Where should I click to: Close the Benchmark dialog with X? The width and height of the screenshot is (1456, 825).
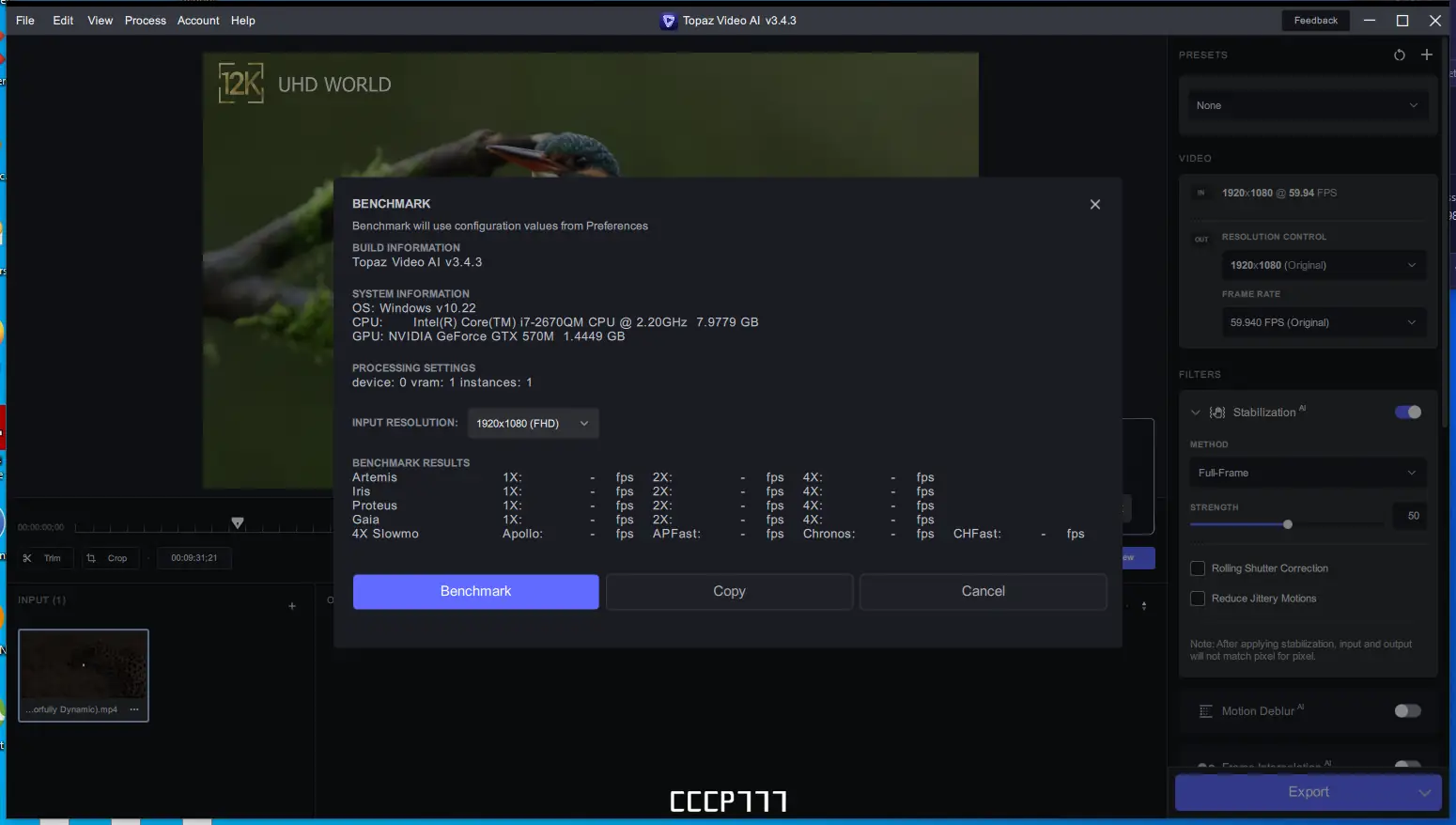pos(1094,205)
